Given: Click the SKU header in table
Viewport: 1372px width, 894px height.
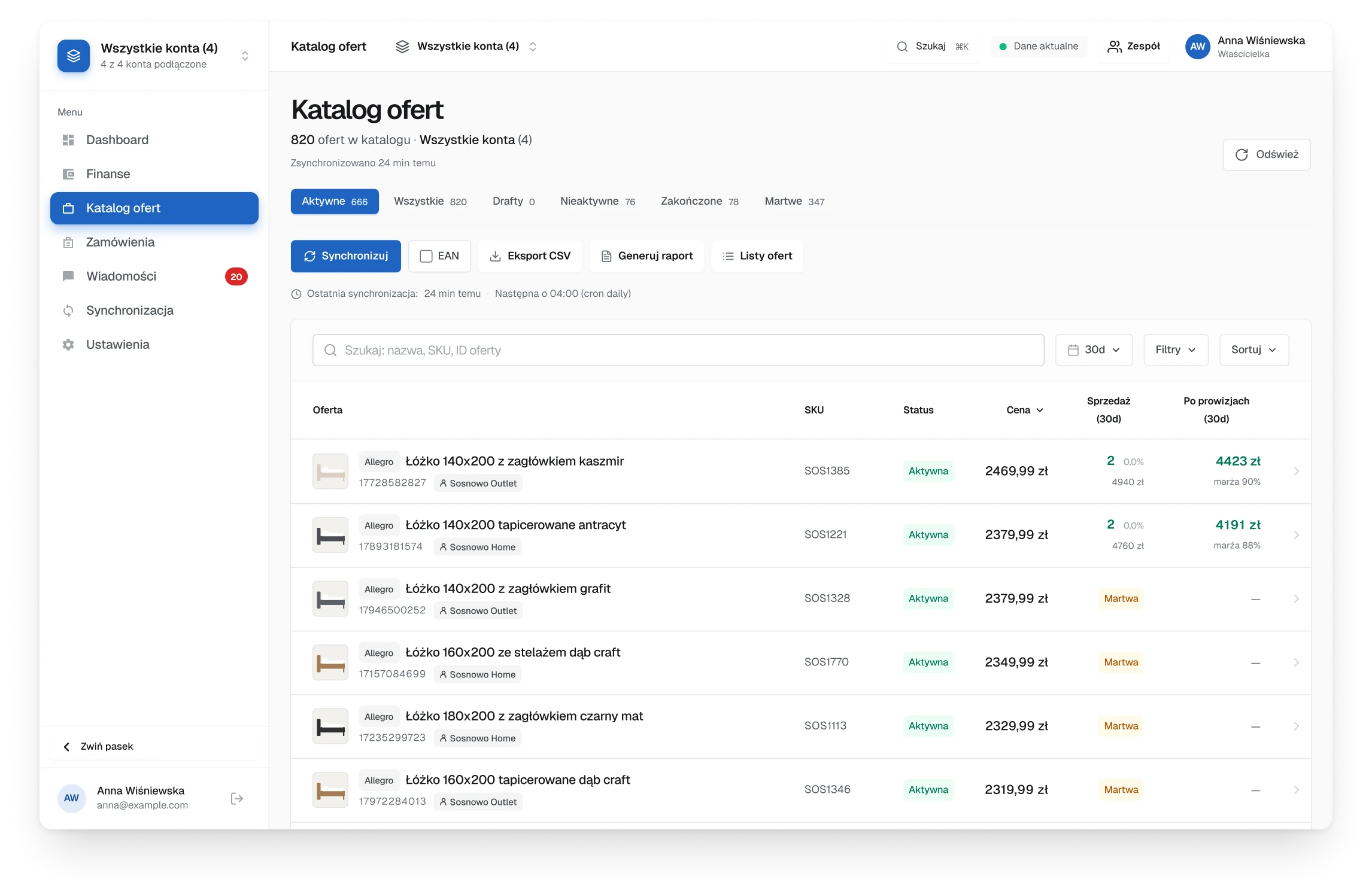Looking at the screenshot, I should click(x=814, y=410).
